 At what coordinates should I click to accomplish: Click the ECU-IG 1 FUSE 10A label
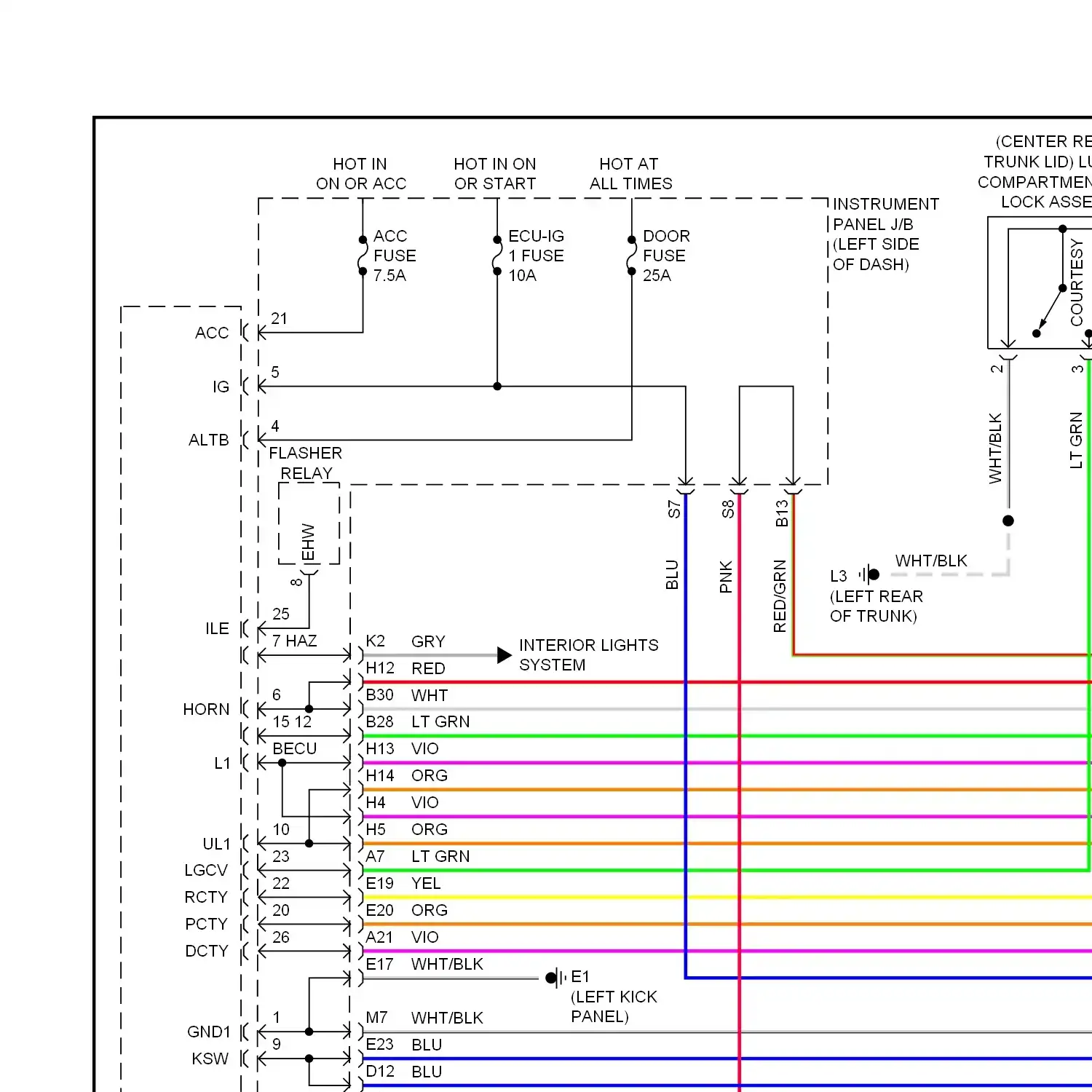click(536, 256)
